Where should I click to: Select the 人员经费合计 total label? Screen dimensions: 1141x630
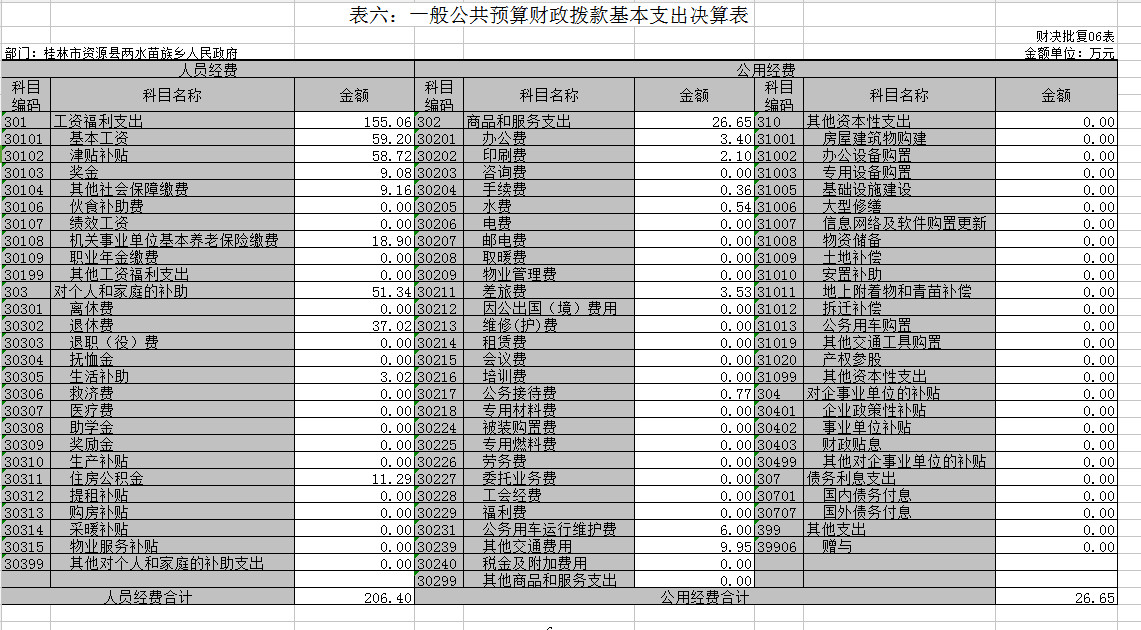[x=148, y=597]
